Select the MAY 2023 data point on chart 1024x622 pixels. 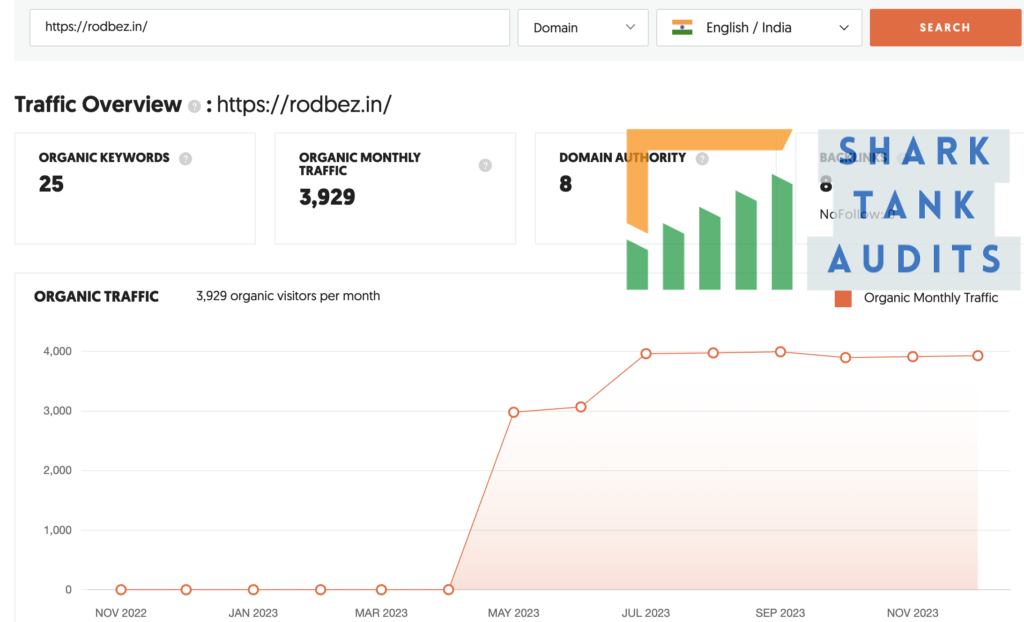pos(514,411)
